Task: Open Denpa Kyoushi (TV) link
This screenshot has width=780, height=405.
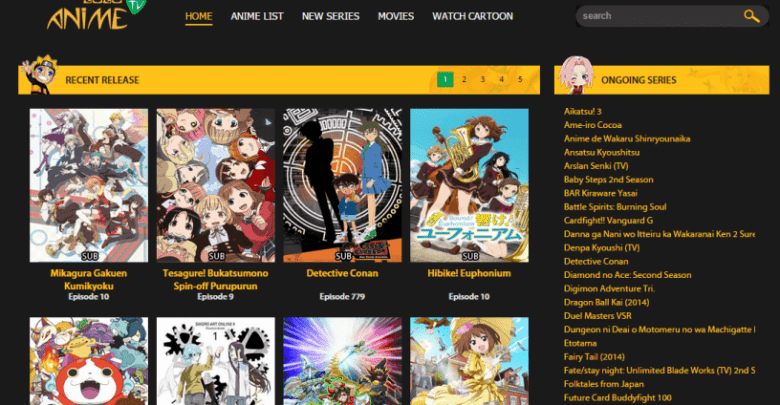Action: point(601,247)
